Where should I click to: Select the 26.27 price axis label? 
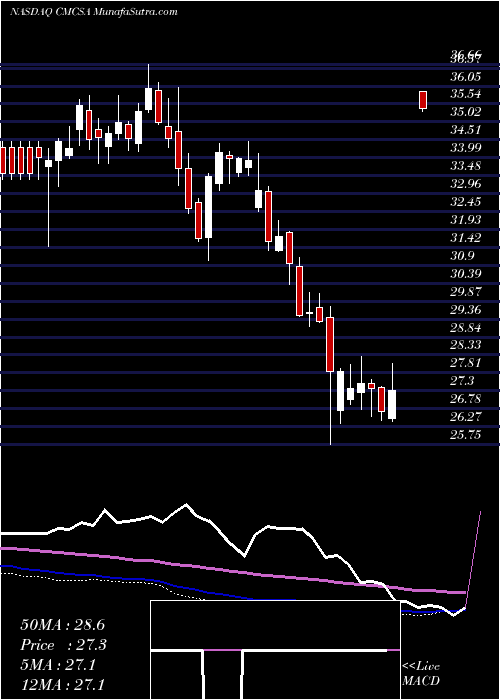point(466,417)
